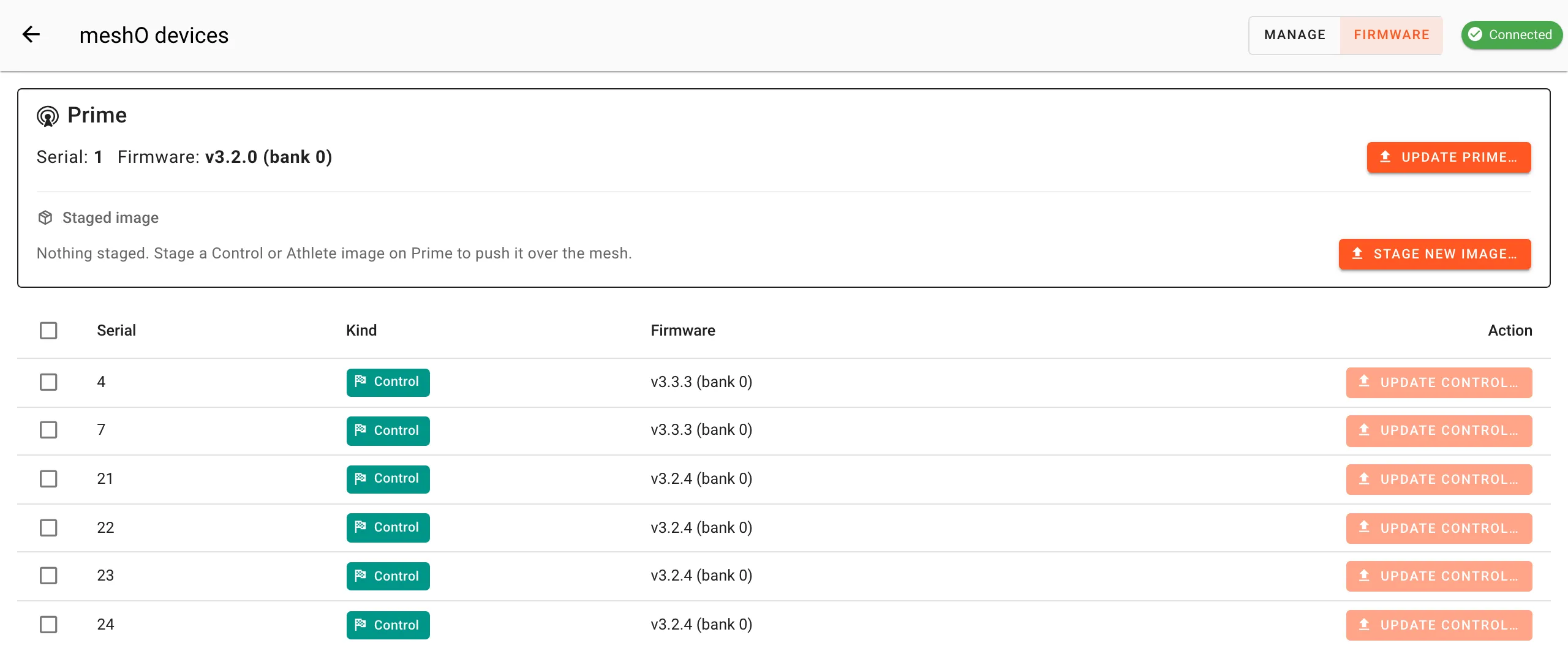Screen dimensions: 1568x670
Task: Select the checkbox for serial 22
Action: click(x=48, y=528)
